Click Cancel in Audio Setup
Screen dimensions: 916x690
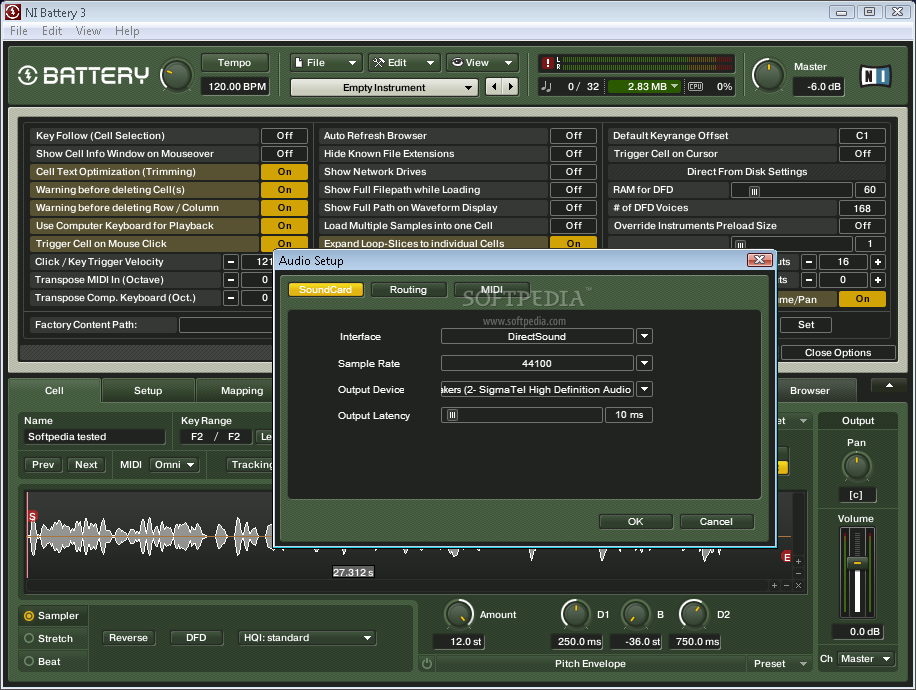click(x=716, y=522)
